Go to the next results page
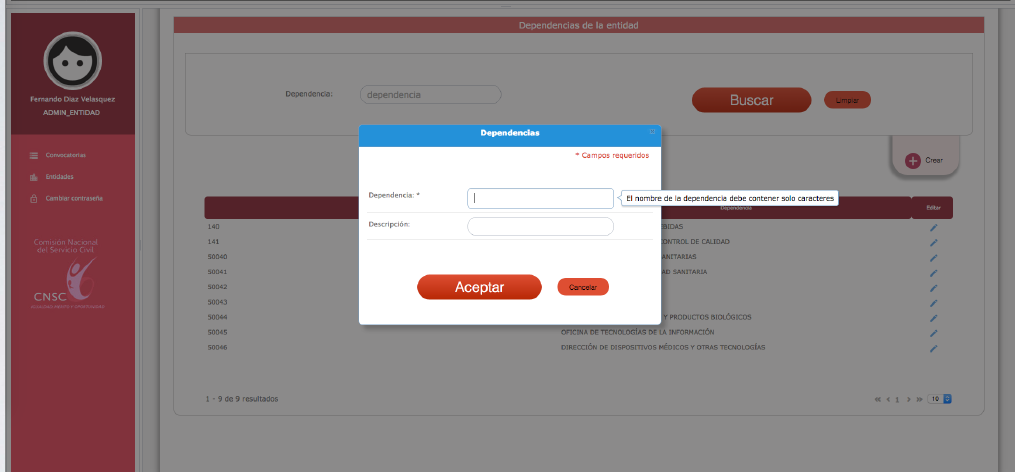 pyautogui.click(x=908, y=399)
